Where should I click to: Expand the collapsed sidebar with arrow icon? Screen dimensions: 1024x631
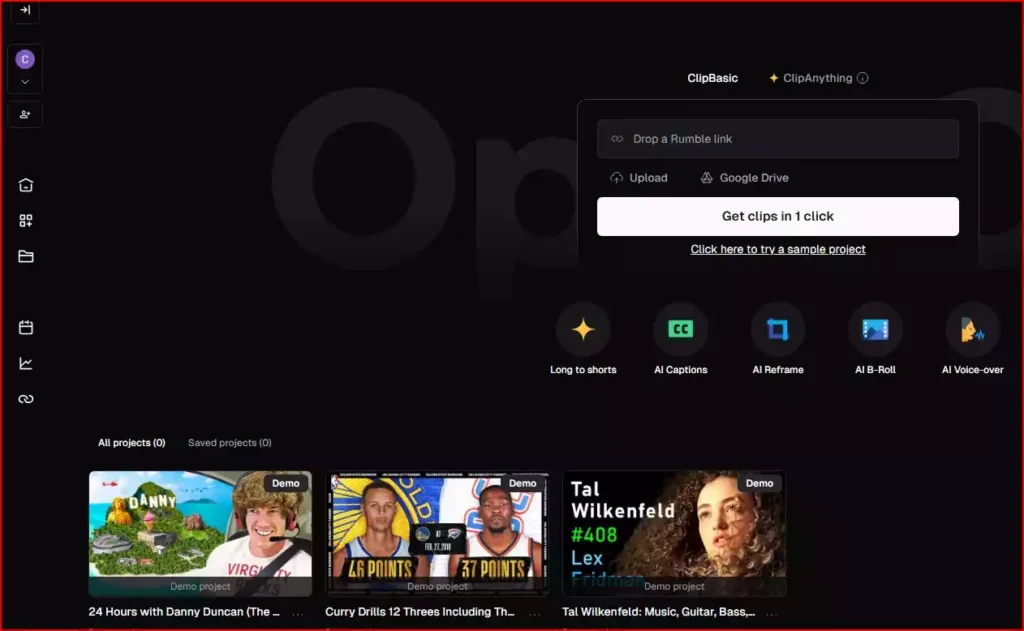tap(25, 10)
